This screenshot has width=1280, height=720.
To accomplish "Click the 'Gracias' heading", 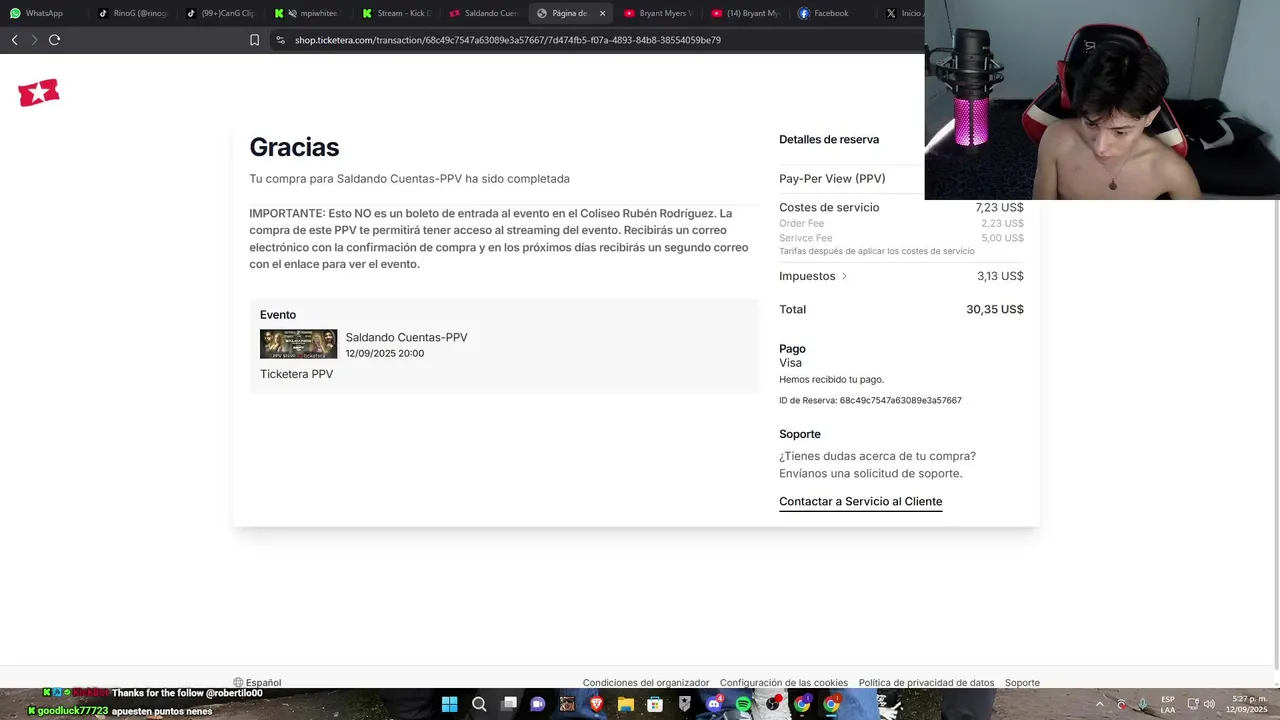I will pos(294,147).
